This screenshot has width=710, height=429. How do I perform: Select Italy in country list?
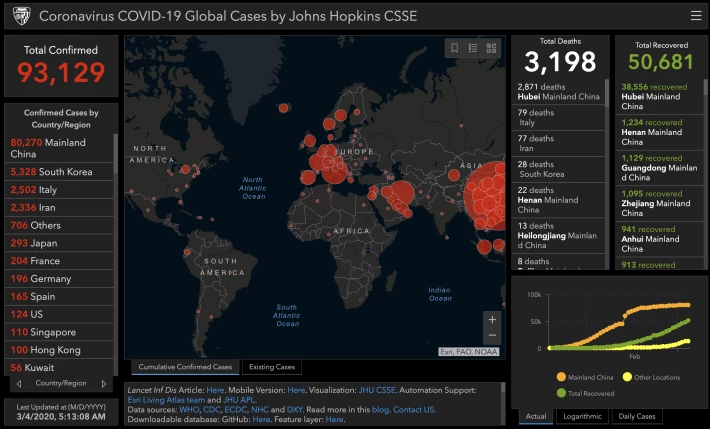coord(59,190)
